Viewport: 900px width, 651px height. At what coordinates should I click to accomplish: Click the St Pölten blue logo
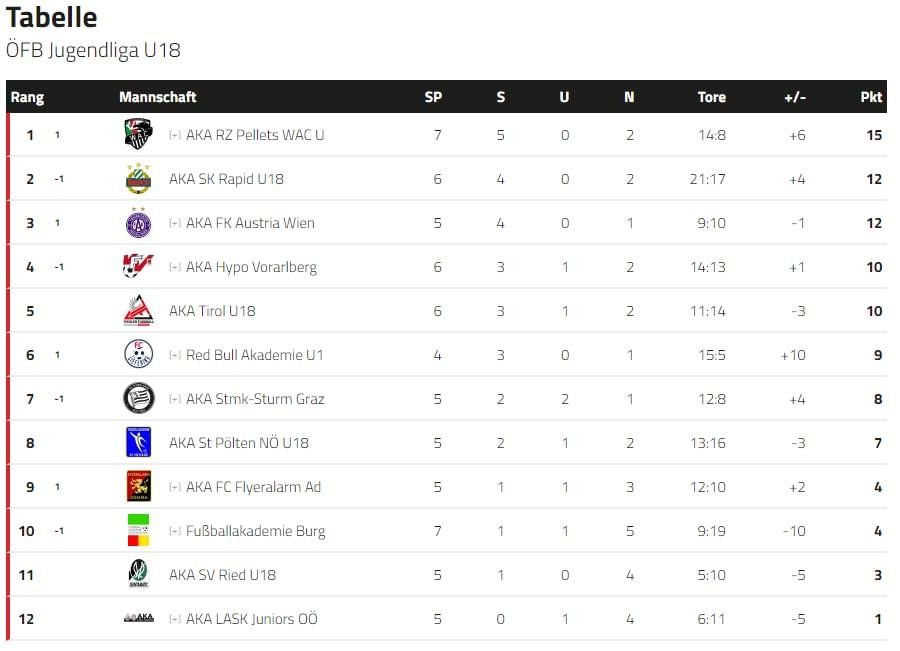[138, 442]
